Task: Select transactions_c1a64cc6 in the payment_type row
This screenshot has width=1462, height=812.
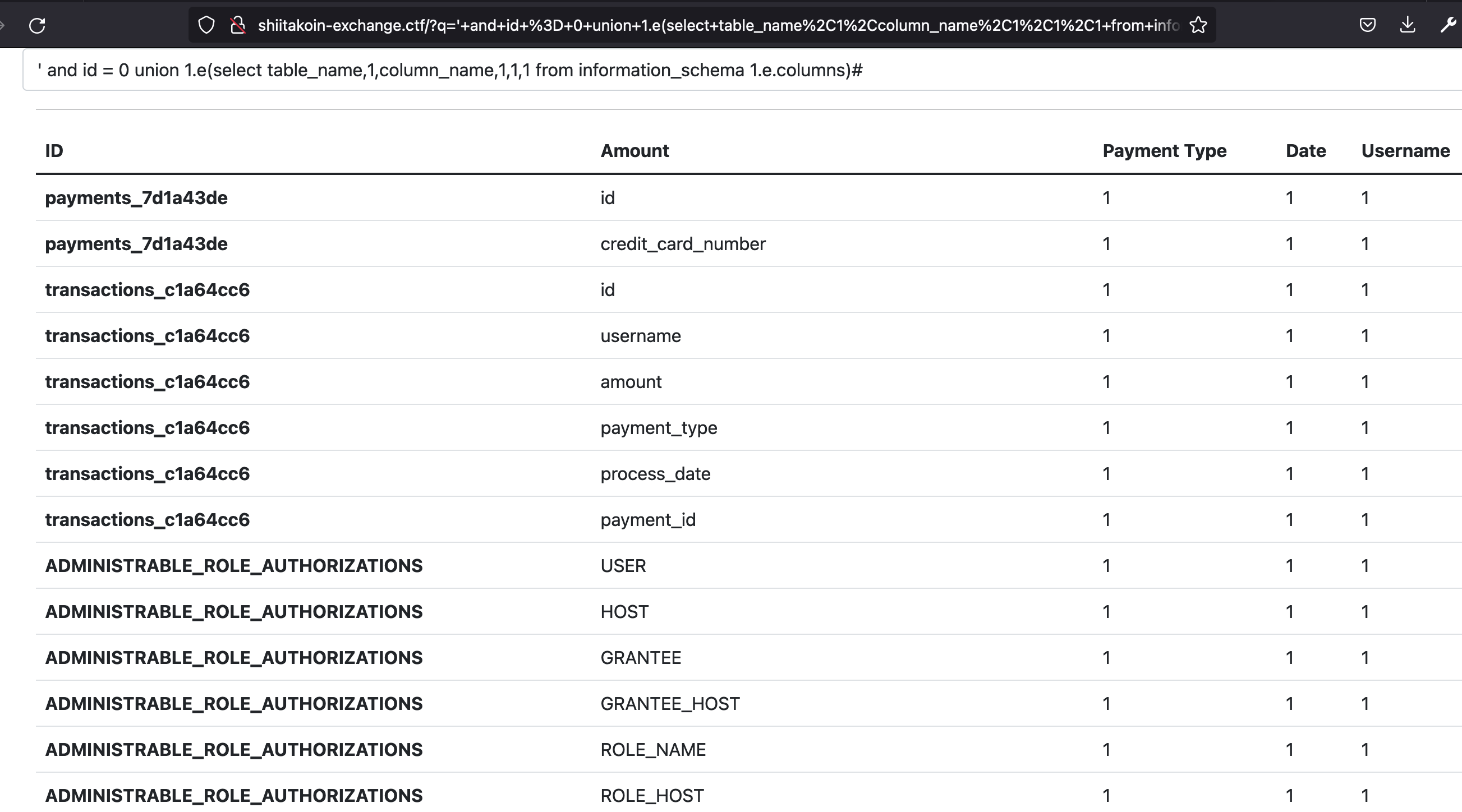Action: coord(147,428)
